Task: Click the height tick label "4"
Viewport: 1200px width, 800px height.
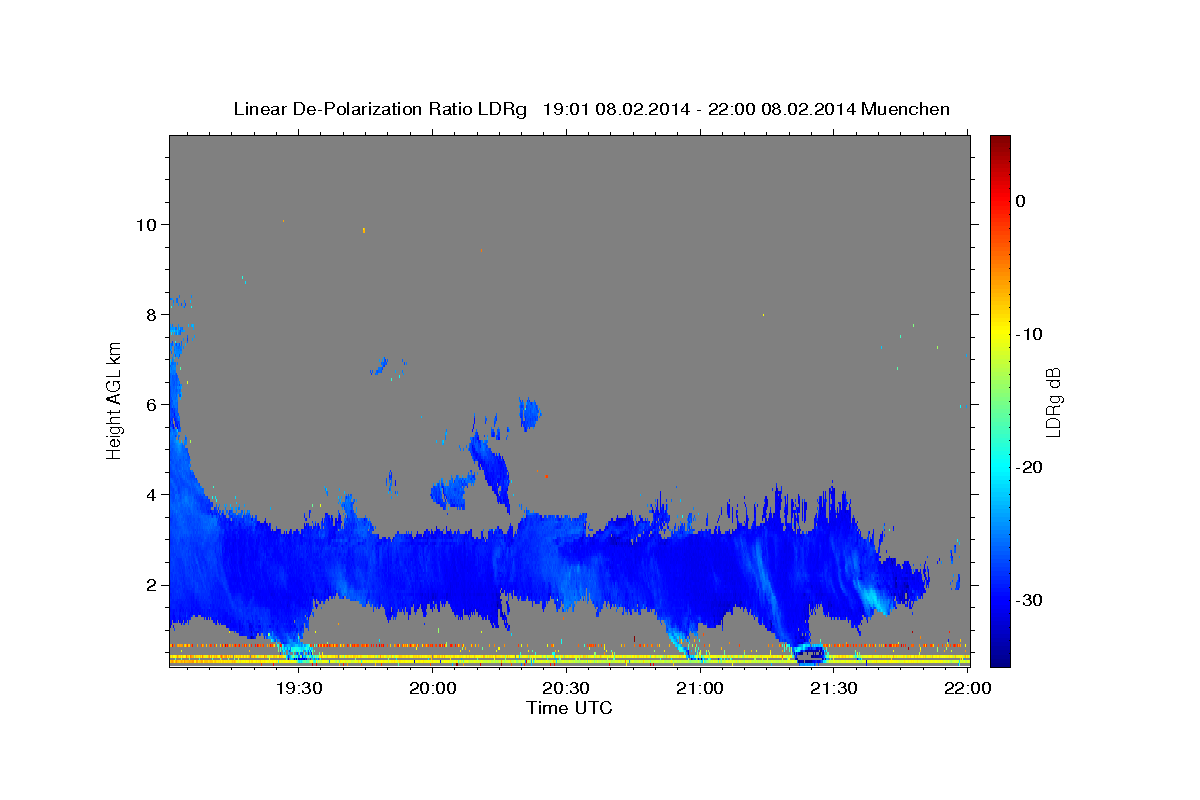Action: [152, 495]
